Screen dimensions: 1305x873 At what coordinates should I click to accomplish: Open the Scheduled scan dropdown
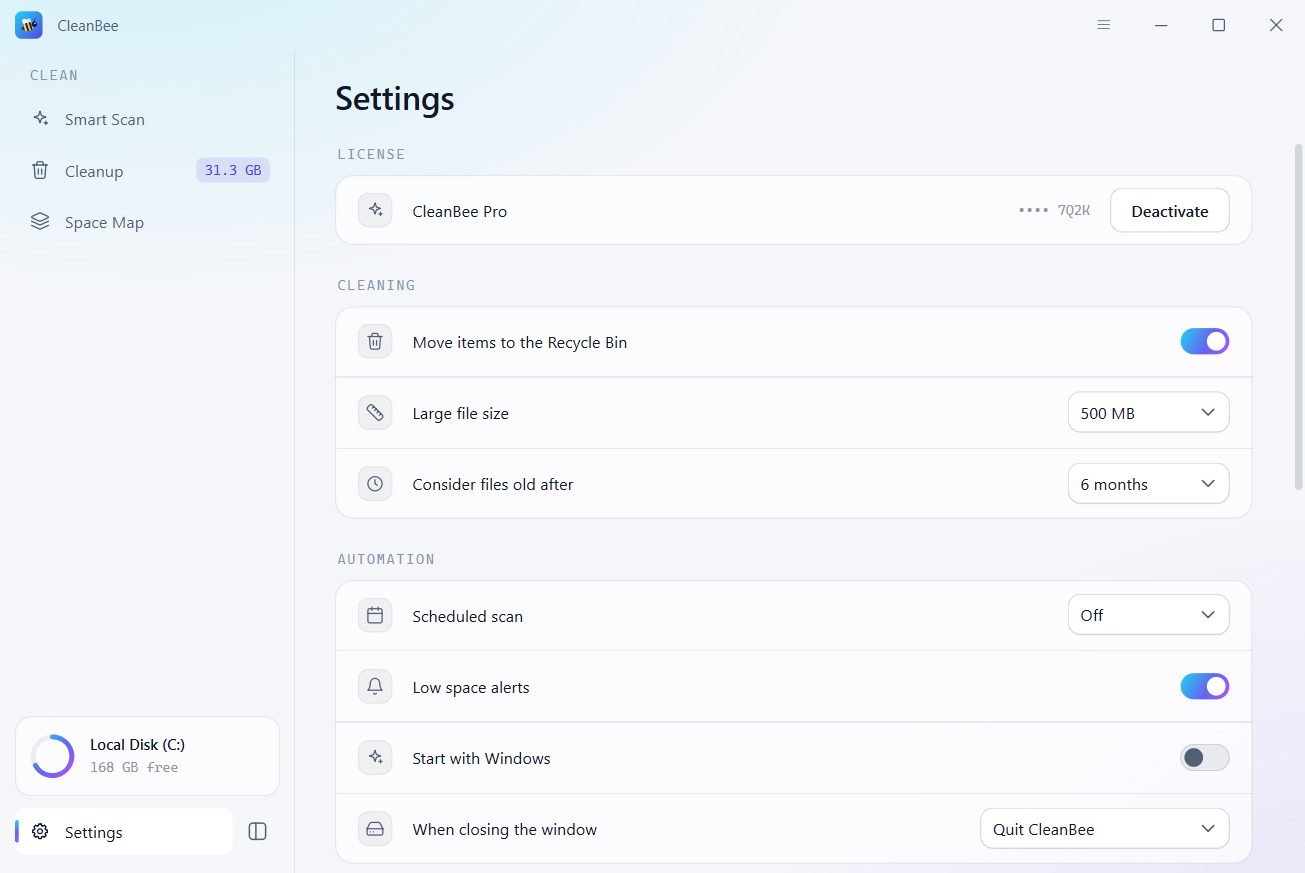[x=1148, y=616]
